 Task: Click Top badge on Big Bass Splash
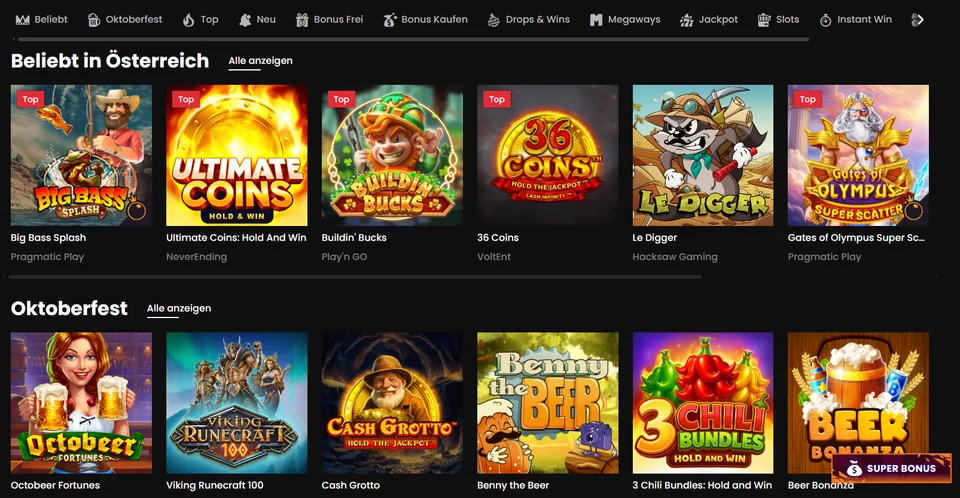coord(30,99)
